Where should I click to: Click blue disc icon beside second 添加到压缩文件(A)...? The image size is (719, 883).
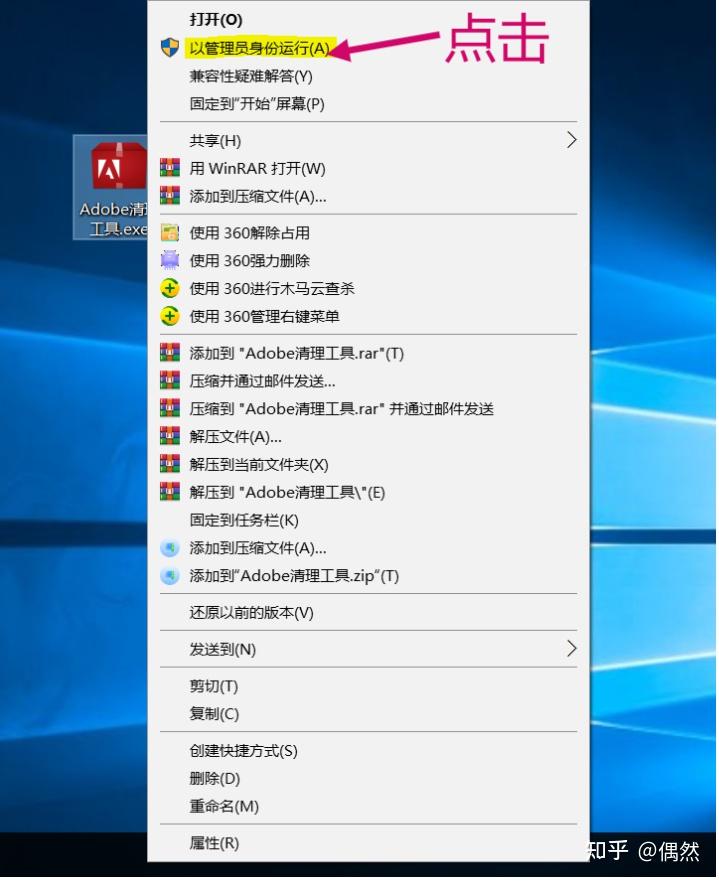pyautogui.click(x=169, y=547)
